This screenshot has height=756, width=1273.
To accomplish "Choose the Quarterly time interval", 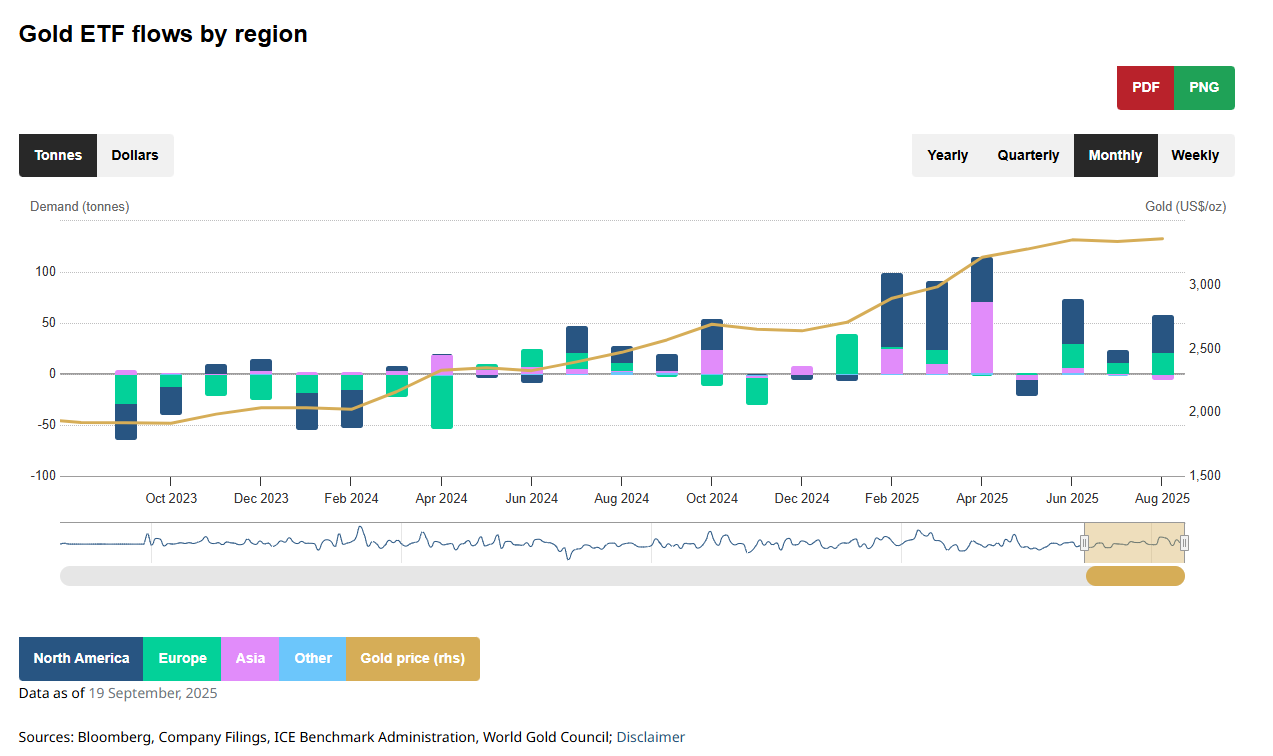I will 1028,156.
